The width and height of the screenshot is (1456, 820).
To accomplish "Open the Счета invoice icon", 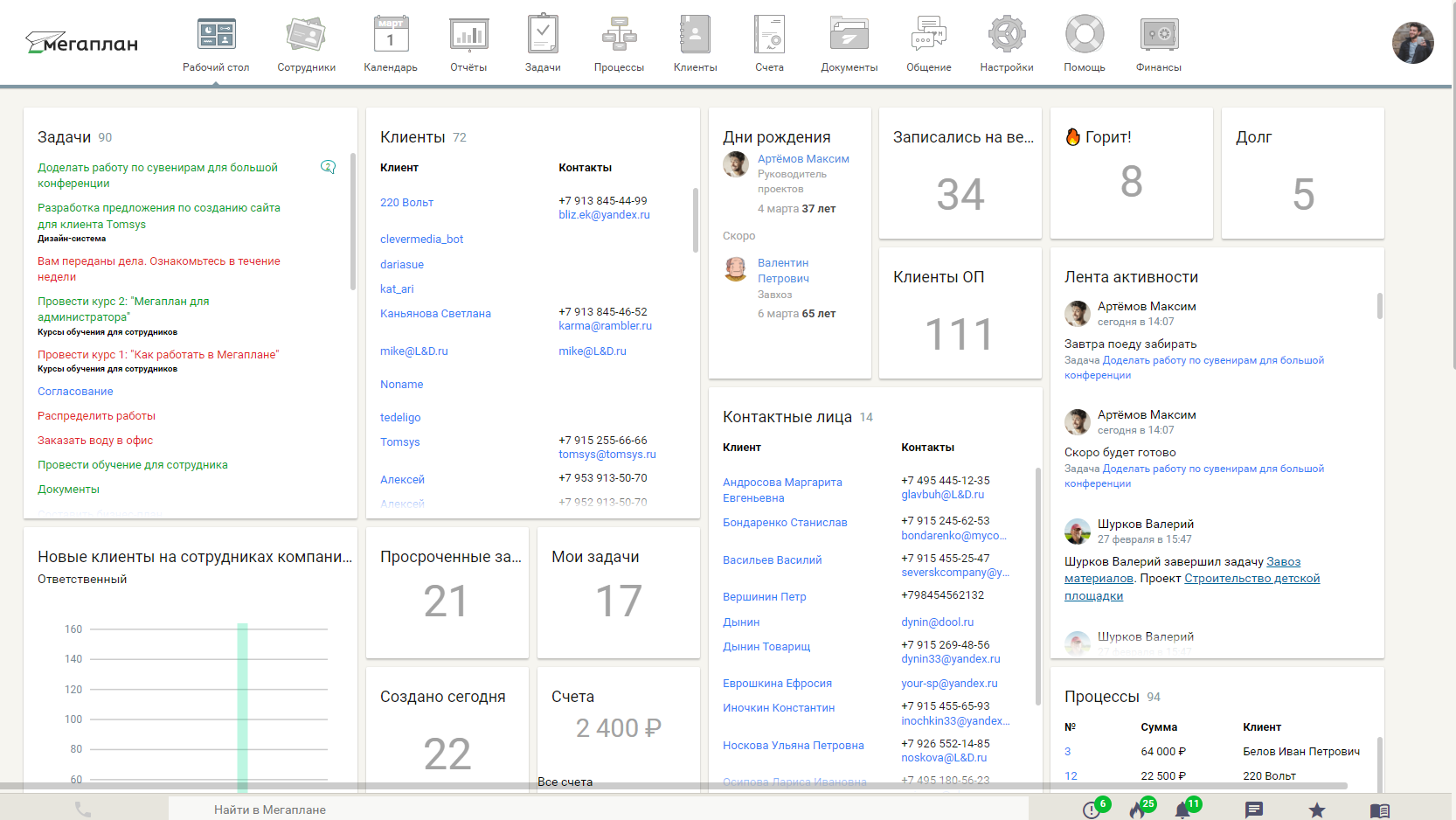I will (770, 35).
